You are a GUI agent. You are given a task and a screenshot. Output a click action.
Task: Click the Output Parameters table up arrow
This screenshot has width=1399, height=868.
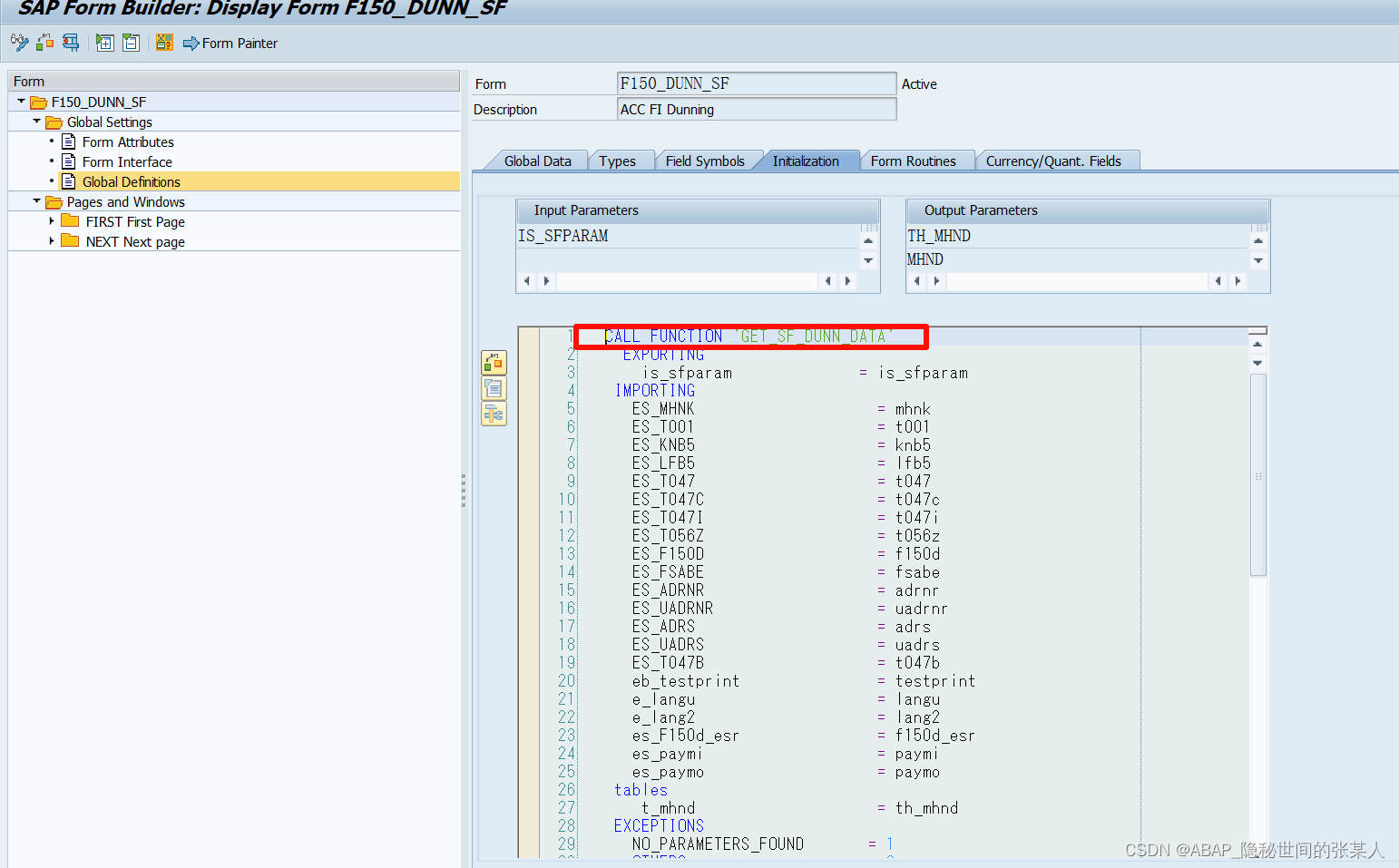pos(1258,240)
